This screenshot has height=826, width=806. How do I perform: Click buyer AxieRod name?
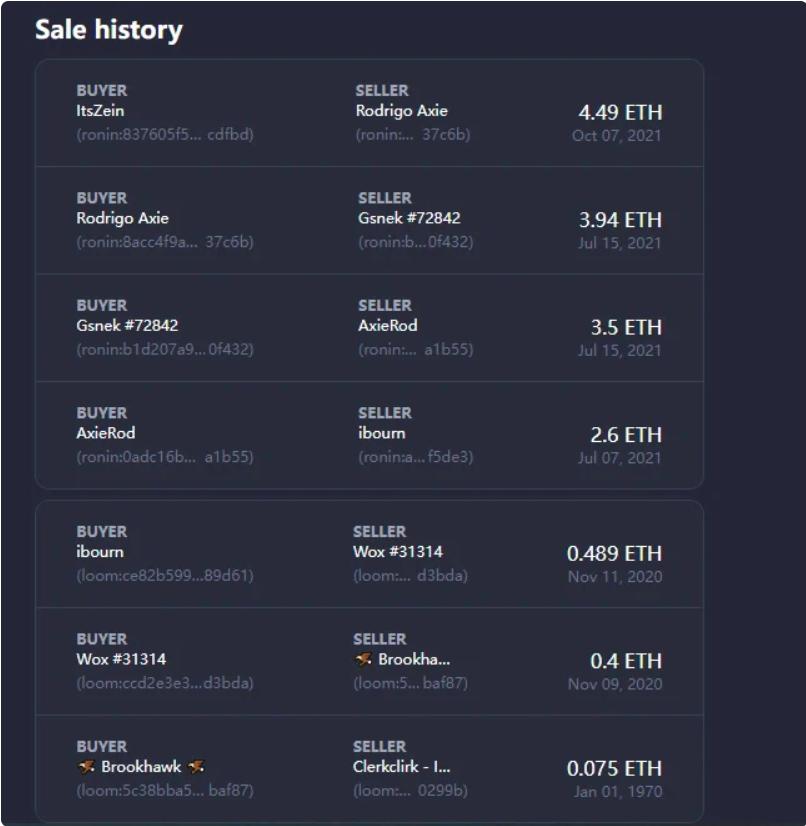click(106, 433)
